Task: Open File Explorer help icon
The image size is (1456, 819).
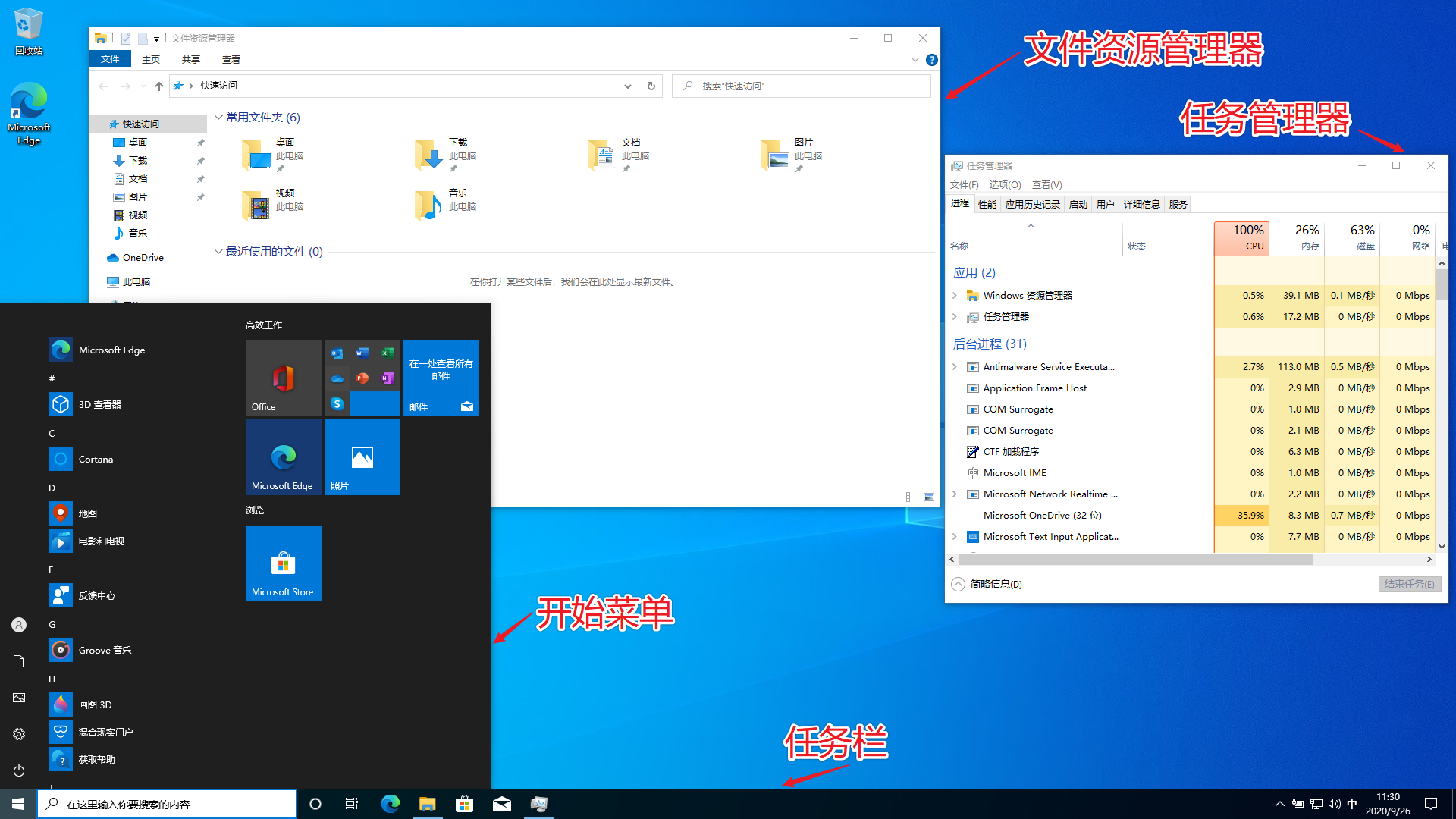Action: click(x=932, y=60)
